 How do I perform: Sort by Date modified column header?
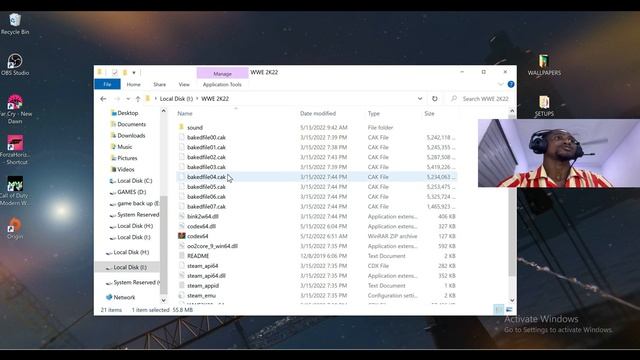click(318, 113)
